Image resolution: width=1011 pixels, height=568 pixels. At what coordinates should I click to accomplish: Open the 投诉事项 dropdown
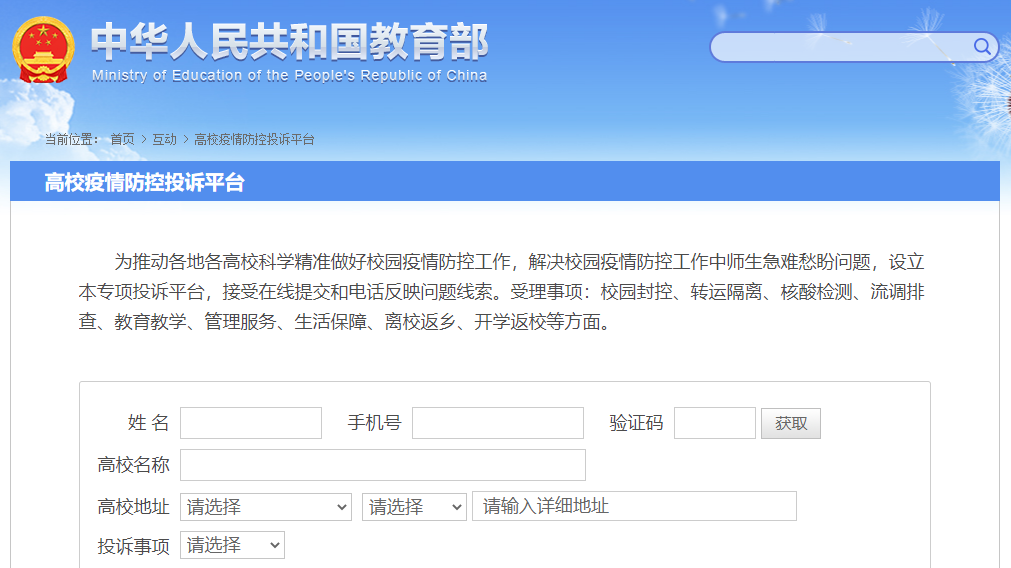coord(232,545)
